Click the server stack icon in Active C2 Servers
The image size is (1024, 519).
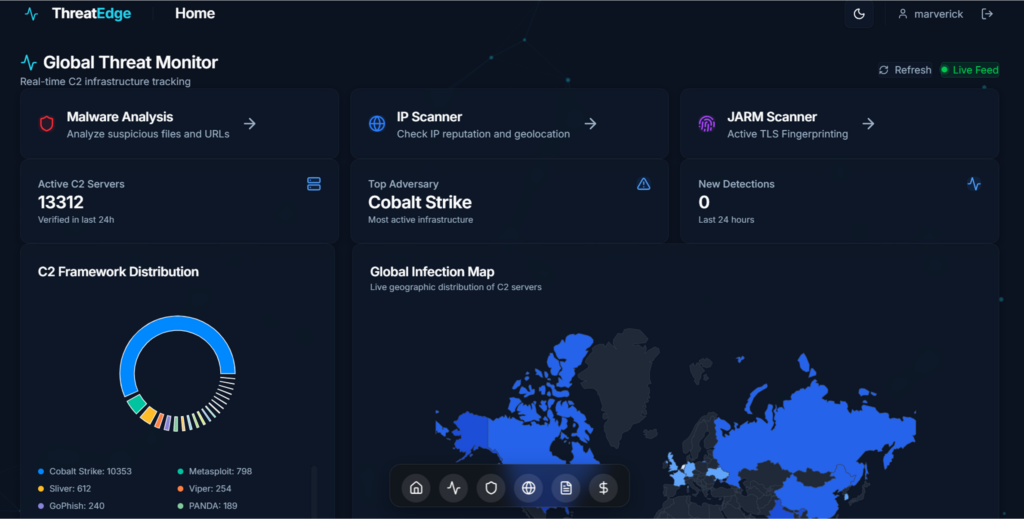[x=313, y=184]
